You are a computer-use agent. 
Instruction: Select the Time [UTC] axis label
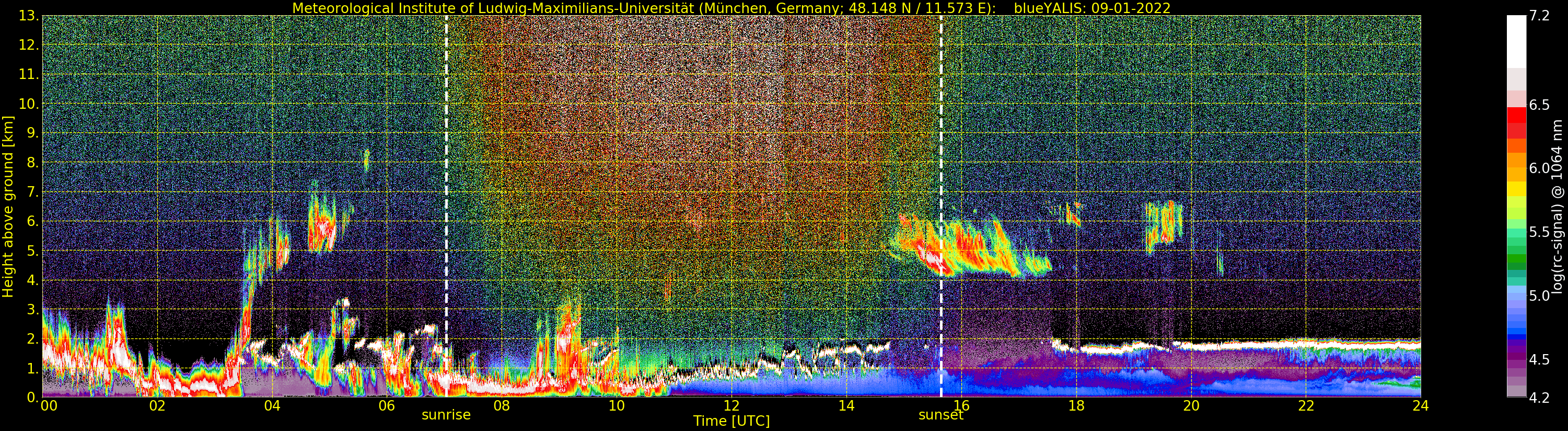pos(731,421)
